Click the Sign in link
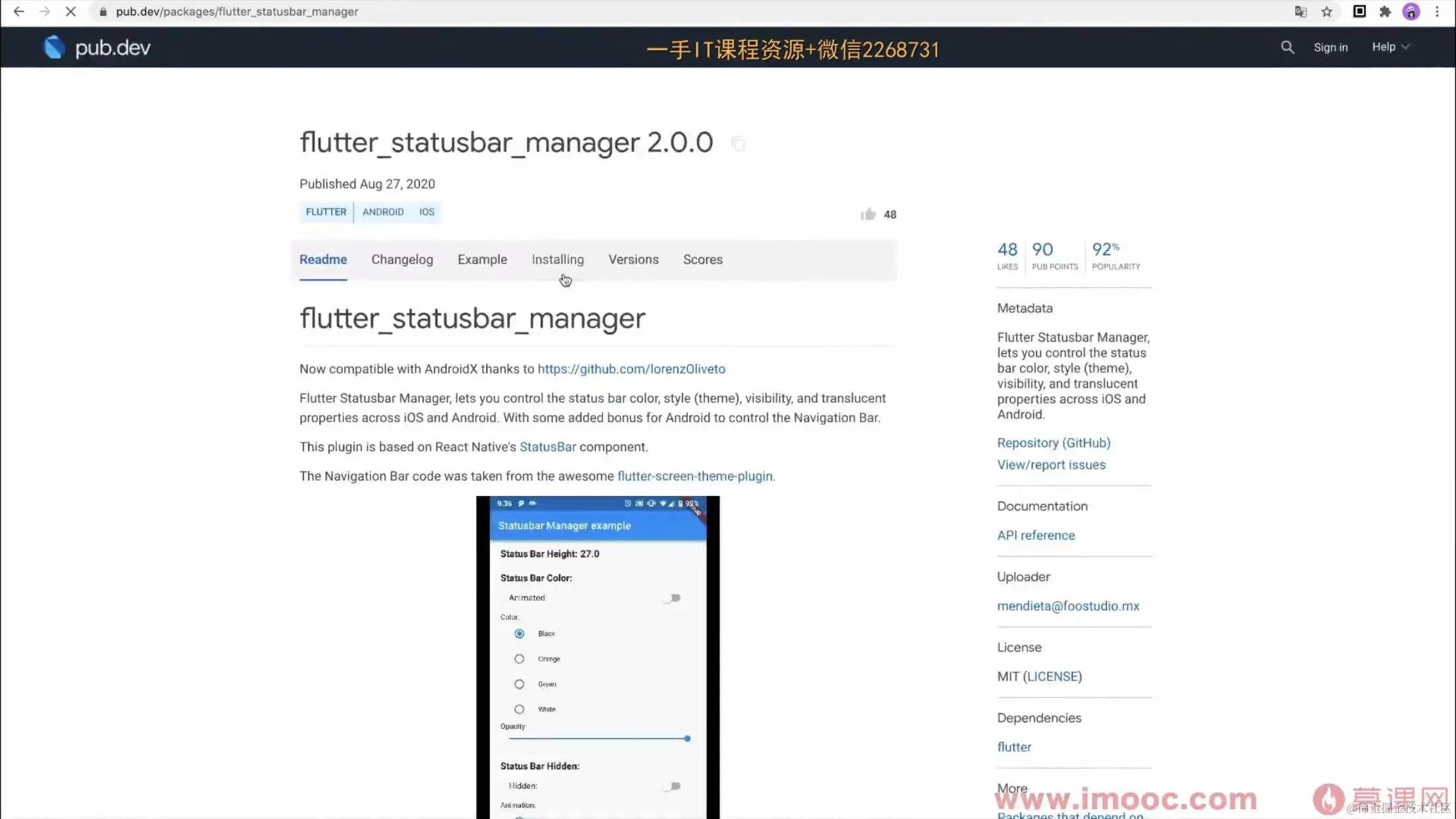The width and height of the screenshot is (1456, 819). pyautogui.click(x=1330, y=47)
